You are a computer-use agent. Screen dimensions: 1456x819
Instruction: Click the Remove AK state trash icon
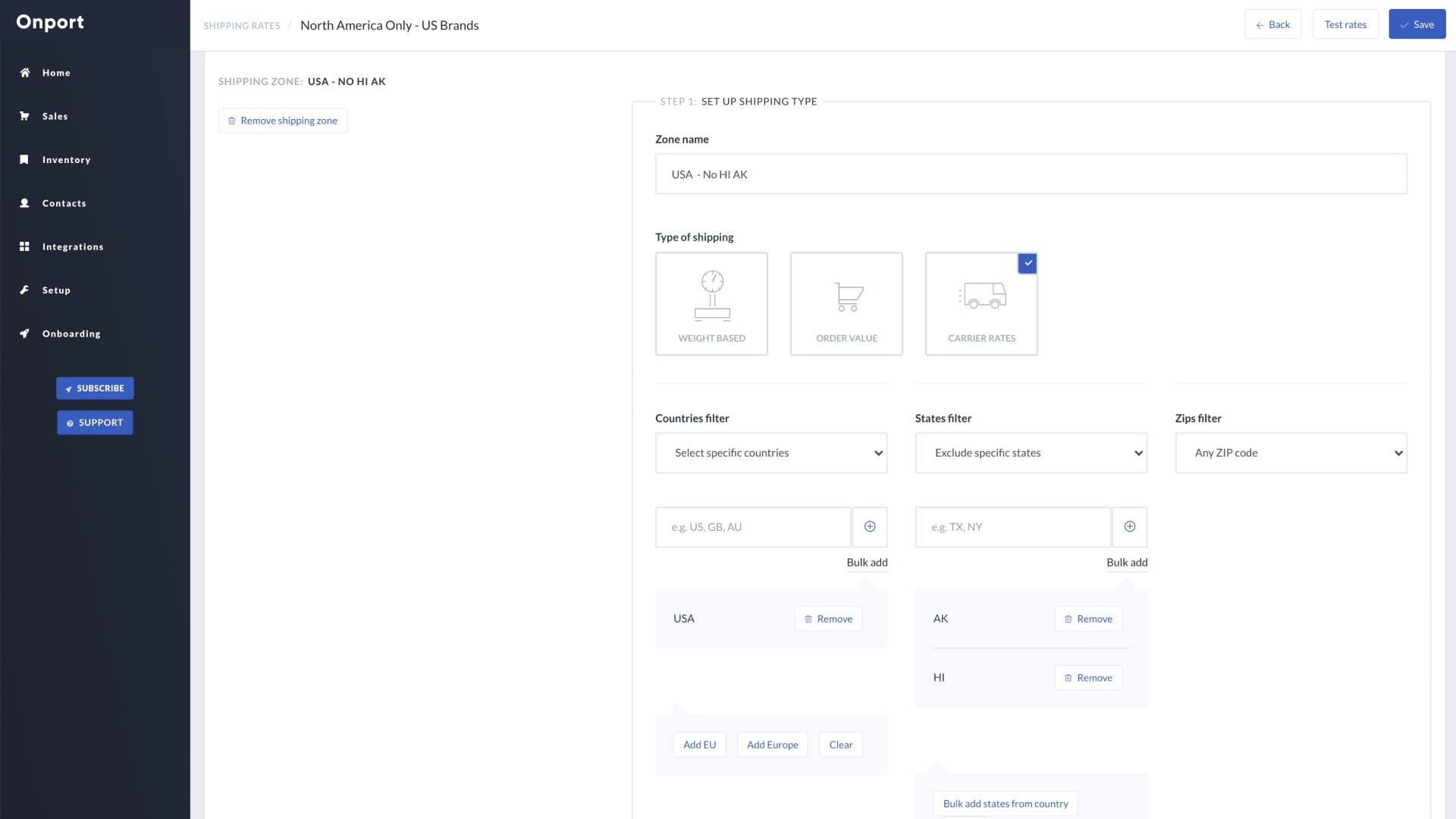click(1068, 618)
